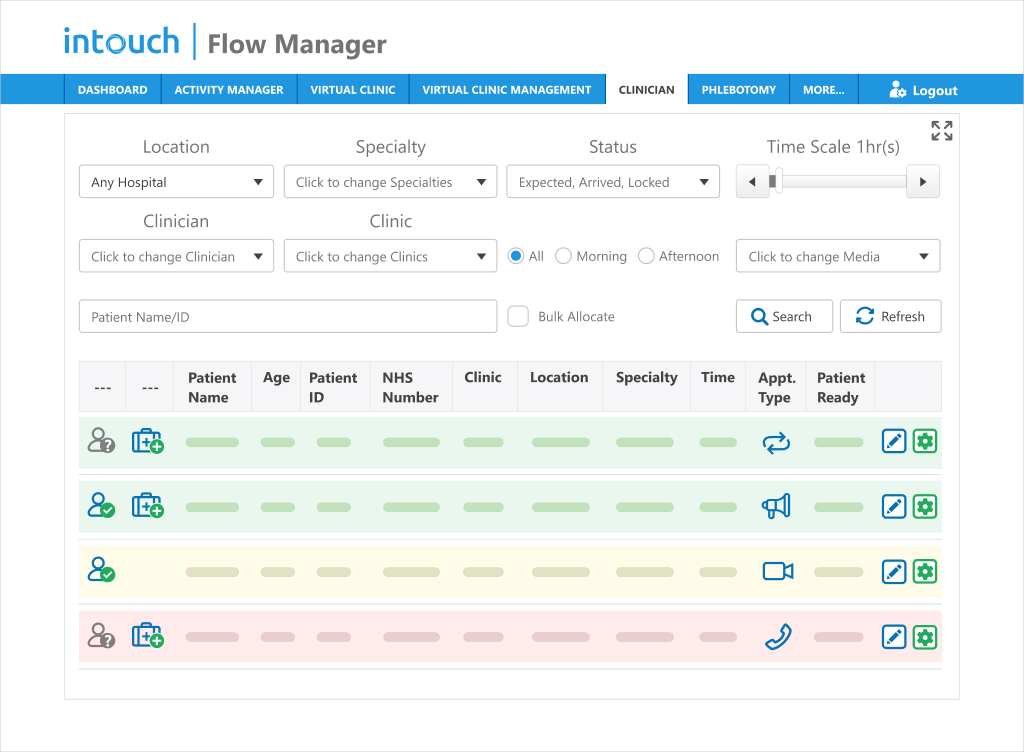Edit the first row using its pencil icon
The width and height of the screenshot is (1024, 752).
click(893, 440)
